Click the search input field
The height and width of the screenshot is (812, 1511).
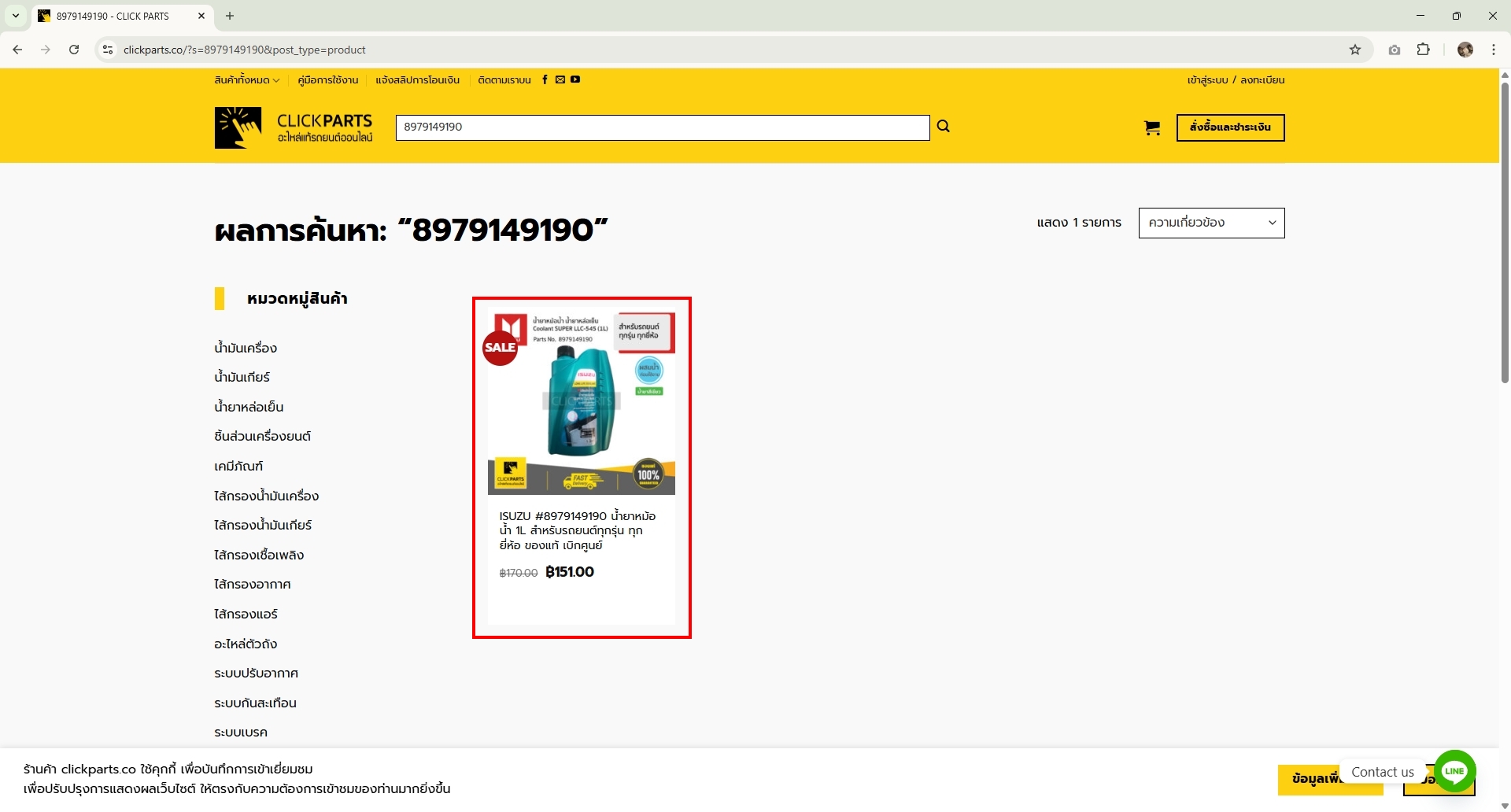662,127
